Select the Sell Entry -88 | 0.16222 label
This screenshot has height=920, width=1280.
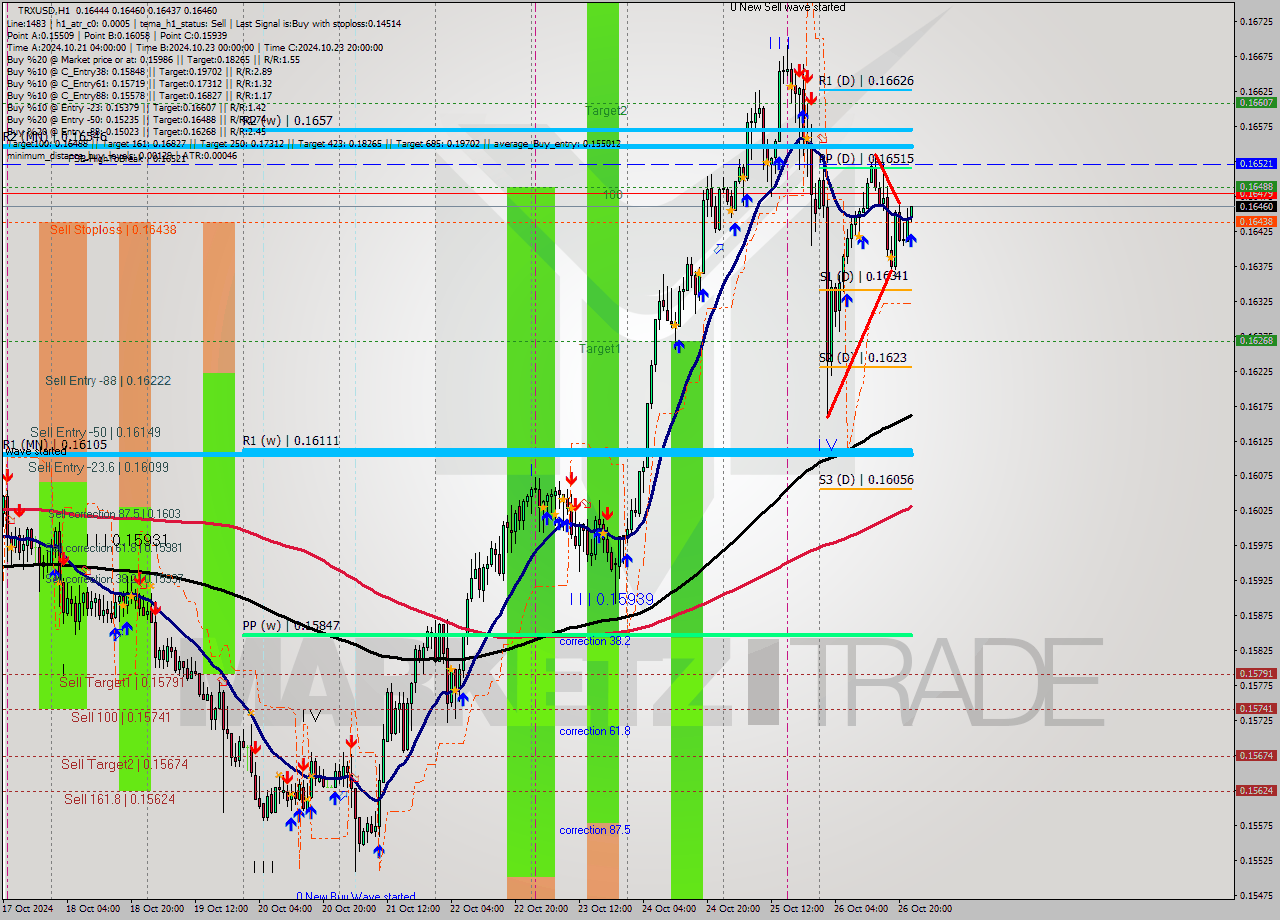(108, 381)
